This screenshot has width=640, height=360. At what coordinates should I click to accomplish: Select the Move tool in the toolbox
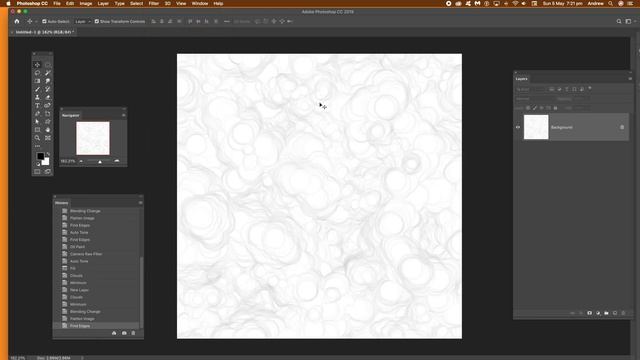point(37,65)
